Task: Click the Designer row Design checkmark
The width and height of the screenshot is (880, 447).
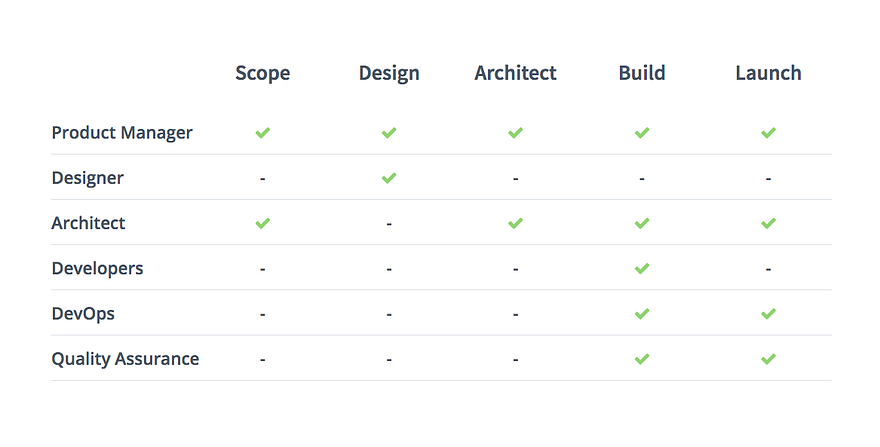Action: [389, 178]
